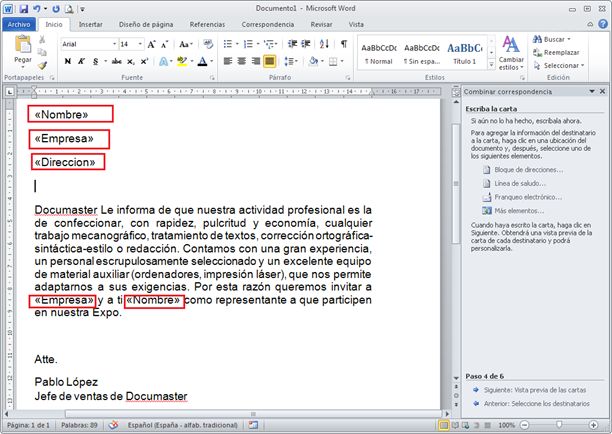Image resolution: width=612 pixels, height=434 pixels.
Task: Increase paragraph indent
Action: pyautogui.click(x=306, y=44)
